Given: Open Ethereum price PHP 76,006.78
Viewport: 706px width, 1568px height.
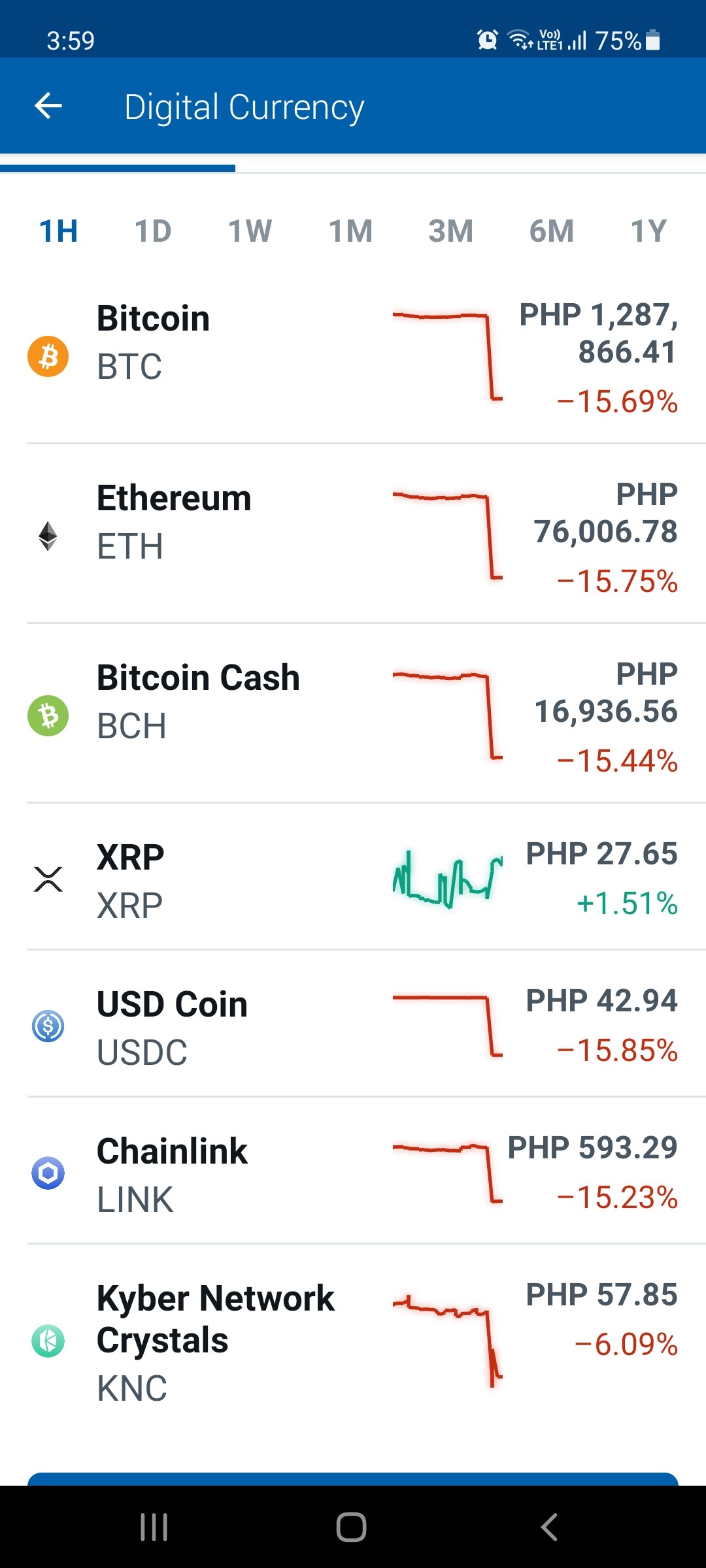Looking at the screenshot, I should point(605,513).
